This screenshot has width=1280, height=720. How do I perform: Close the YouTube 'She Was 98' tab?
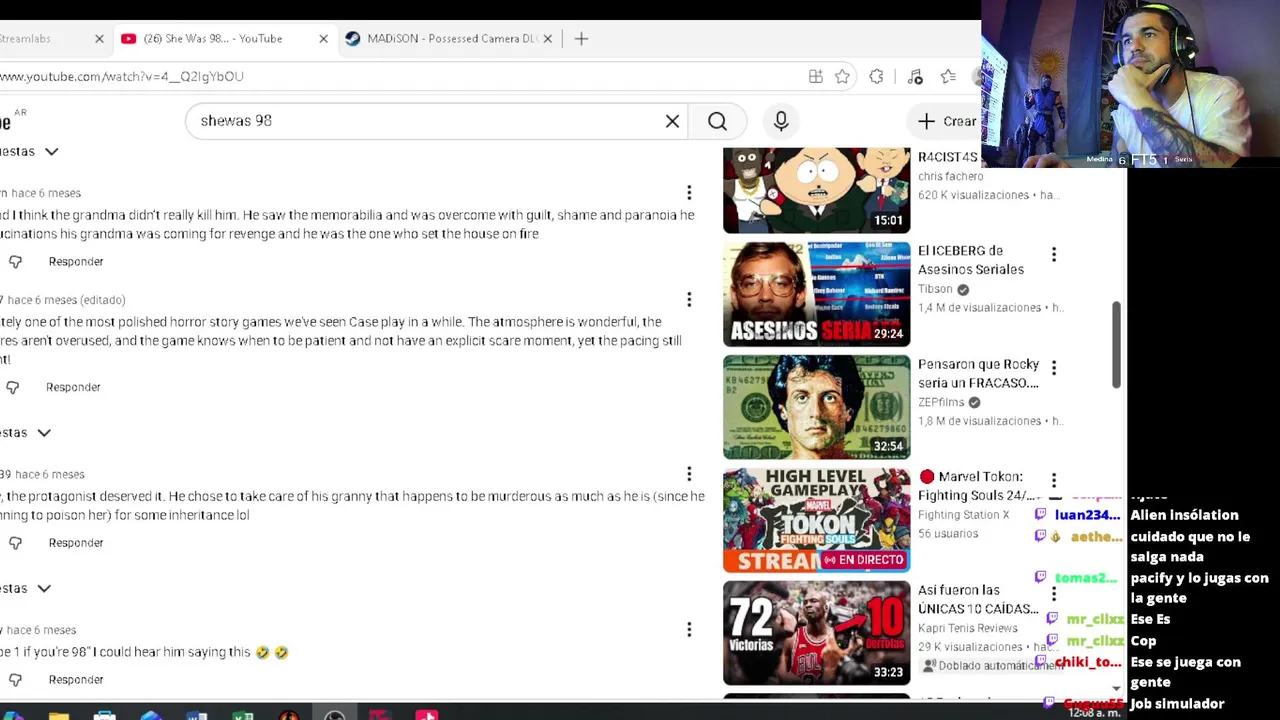pyautogui.click(x=323, y=39)
